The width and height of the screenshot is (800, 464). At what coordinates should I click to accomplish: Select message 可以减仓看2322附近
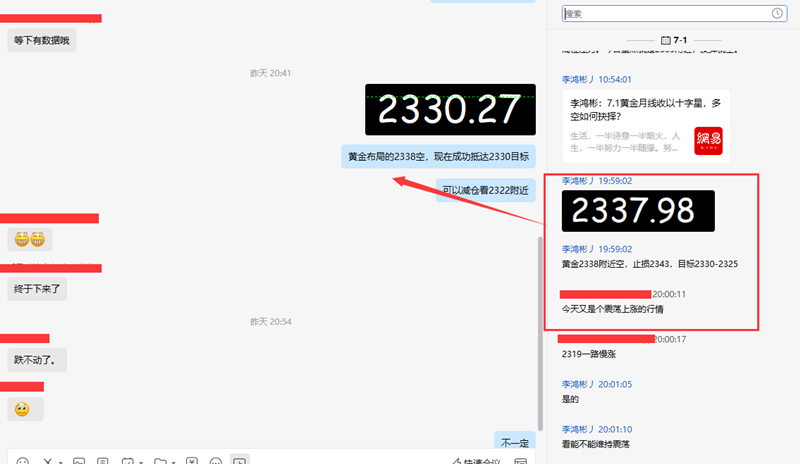[x=485, y=190]
